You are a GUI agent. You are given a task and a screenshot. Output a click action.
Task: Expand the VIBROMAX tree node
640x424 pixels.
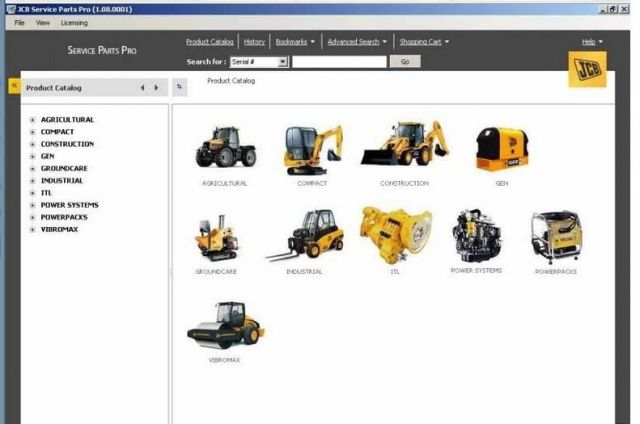click(x=32, y=230)
